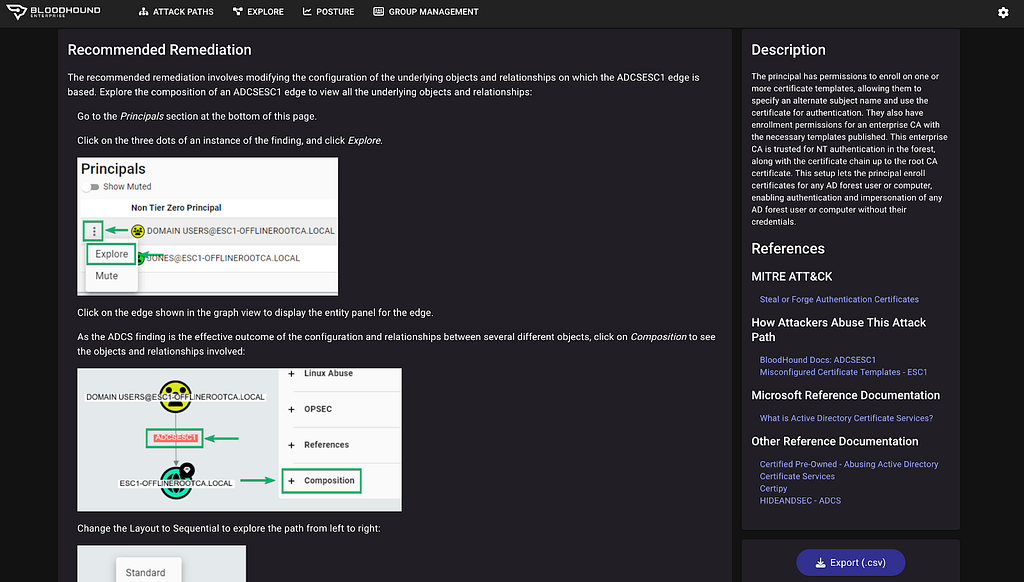The height and width of the screenshot is (582, 1024).
Task: Click the Attack Paths hierarchy icon
Action: [x=144, y=12]
